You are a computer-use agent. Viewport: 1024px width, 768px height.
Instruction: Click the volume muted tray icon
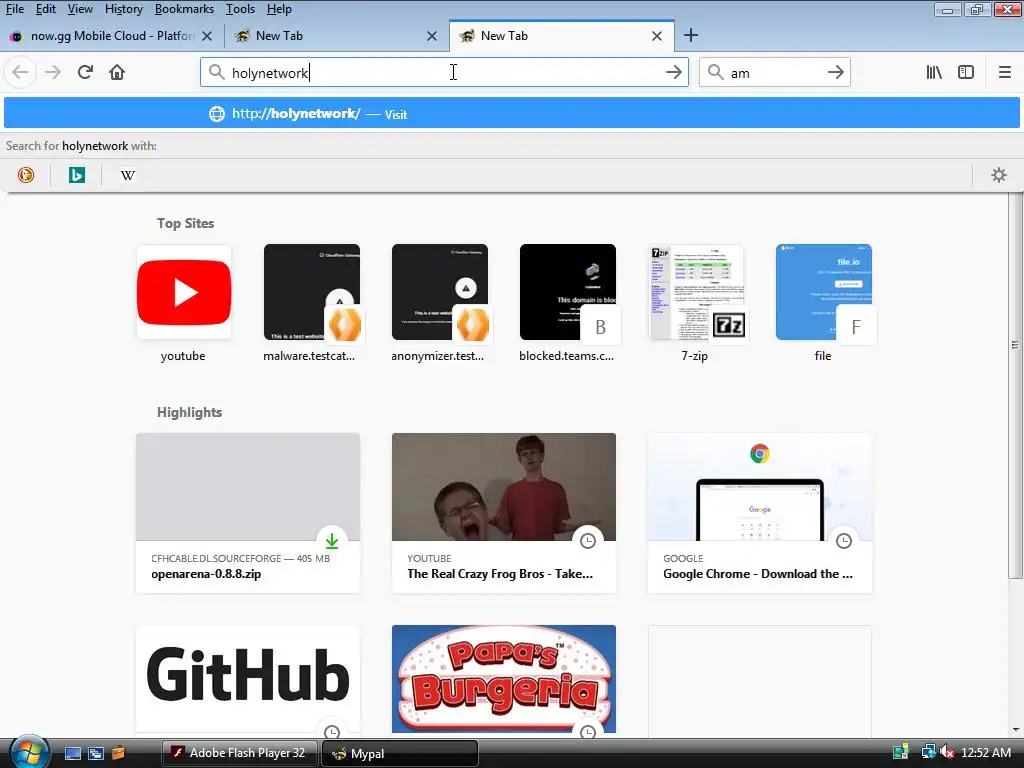click(x=948, y=752)
